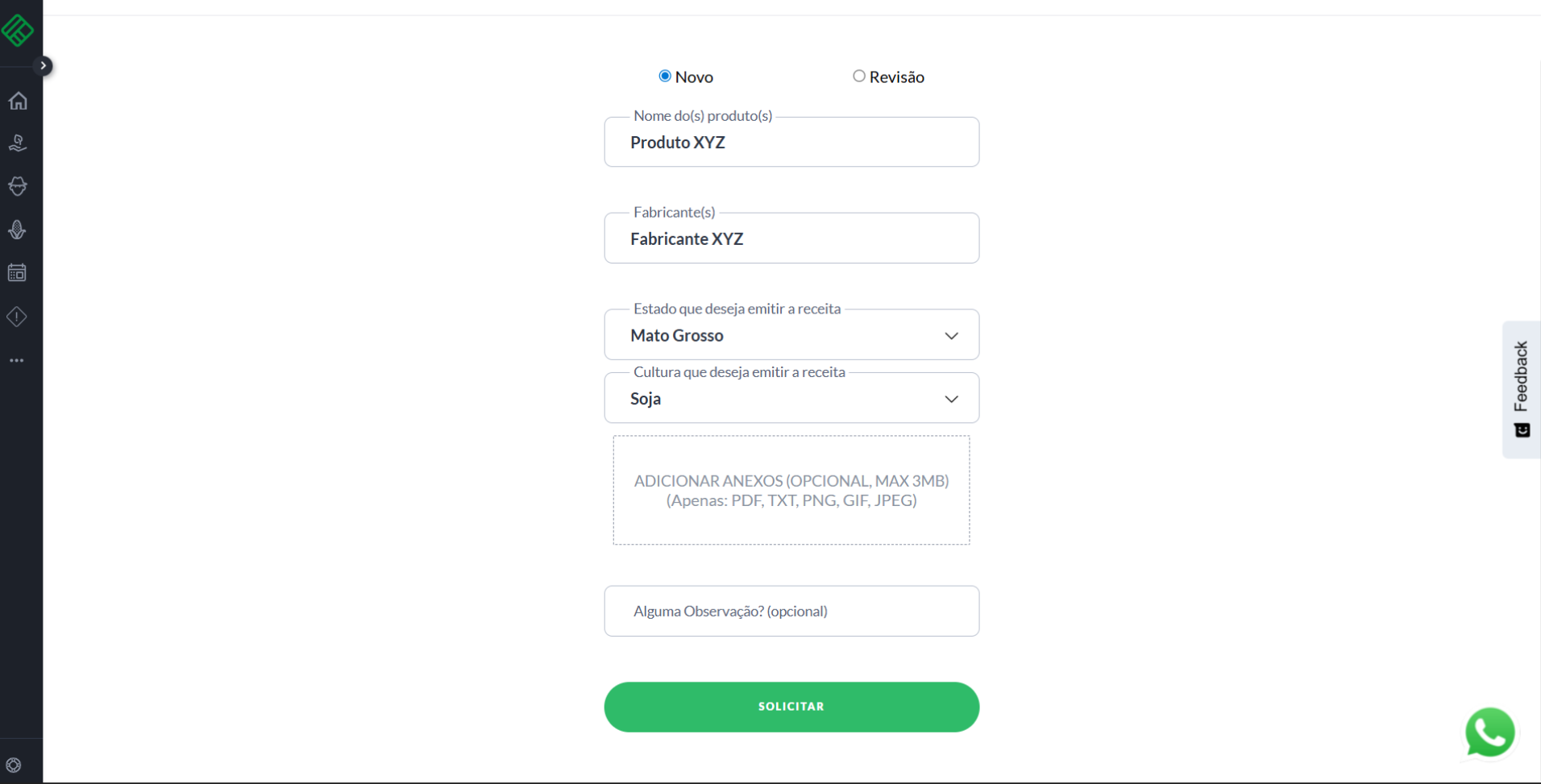Screen dimensions: 1541x784
Task: Click the Alguma Observação input field
Action: click(x=791, y=611)
